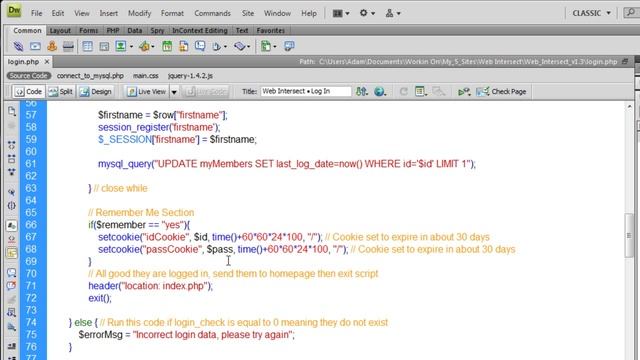Viewport: 640px width, 360px height.
Task: Click the Dreamweaver Dw logo
Action: (x=14, y=11)
